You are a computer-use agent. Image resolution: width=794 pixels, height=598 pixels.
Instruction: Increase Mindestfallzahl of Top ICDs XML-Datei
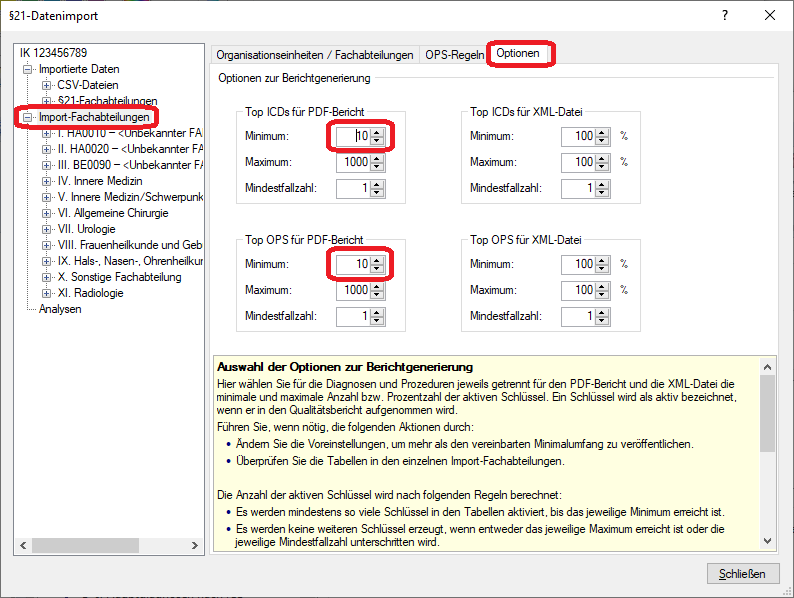(602, 184)
